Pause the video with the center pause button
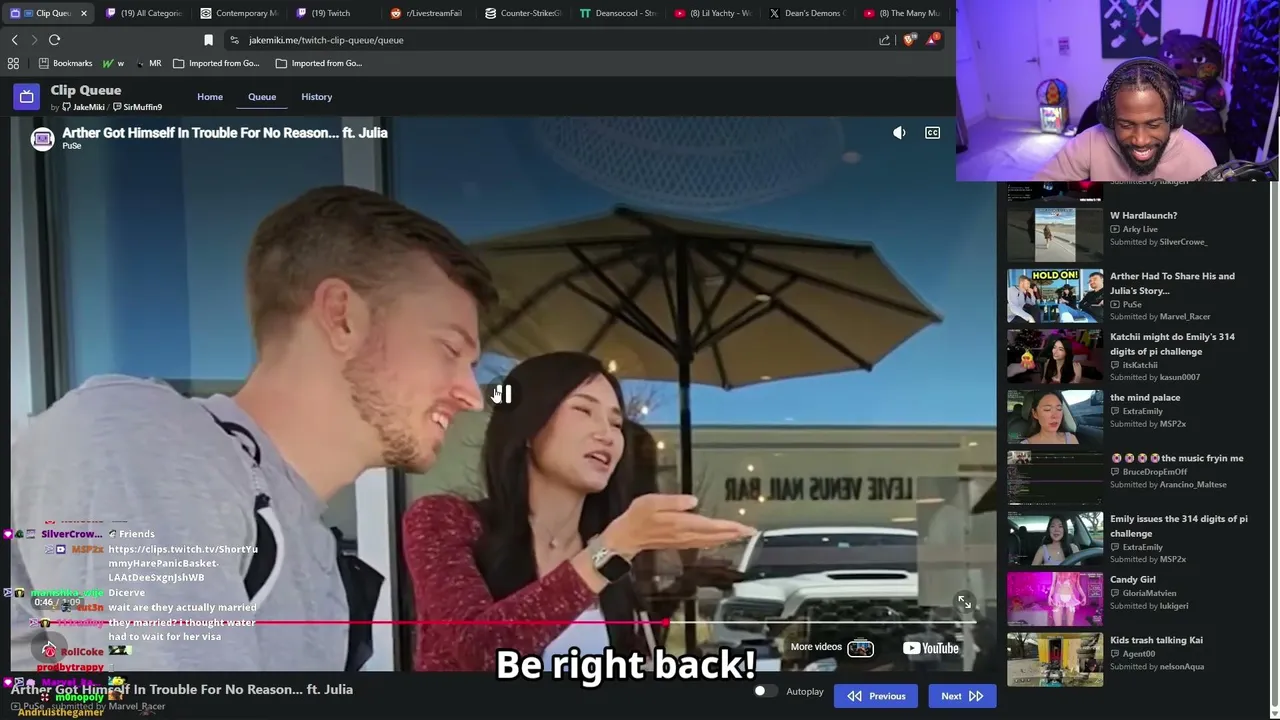Screen dimensions: 1280x720 502,394
